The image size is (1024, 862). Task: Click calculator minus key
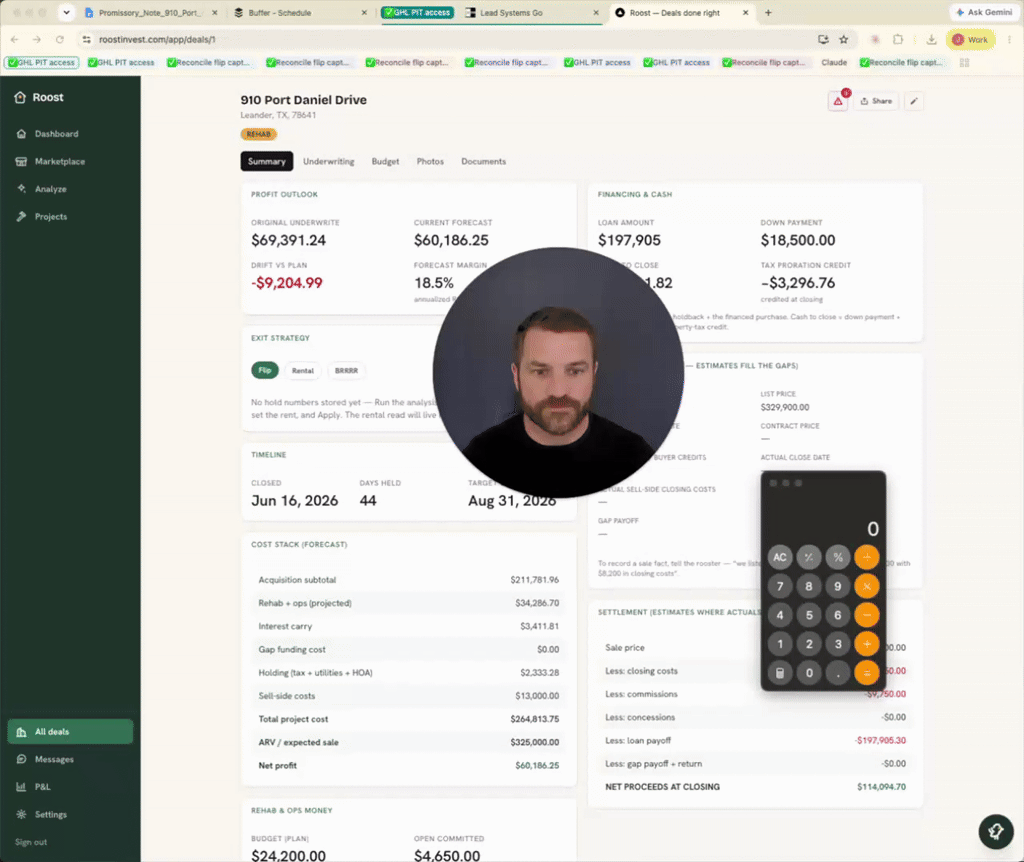coord(867,615)
